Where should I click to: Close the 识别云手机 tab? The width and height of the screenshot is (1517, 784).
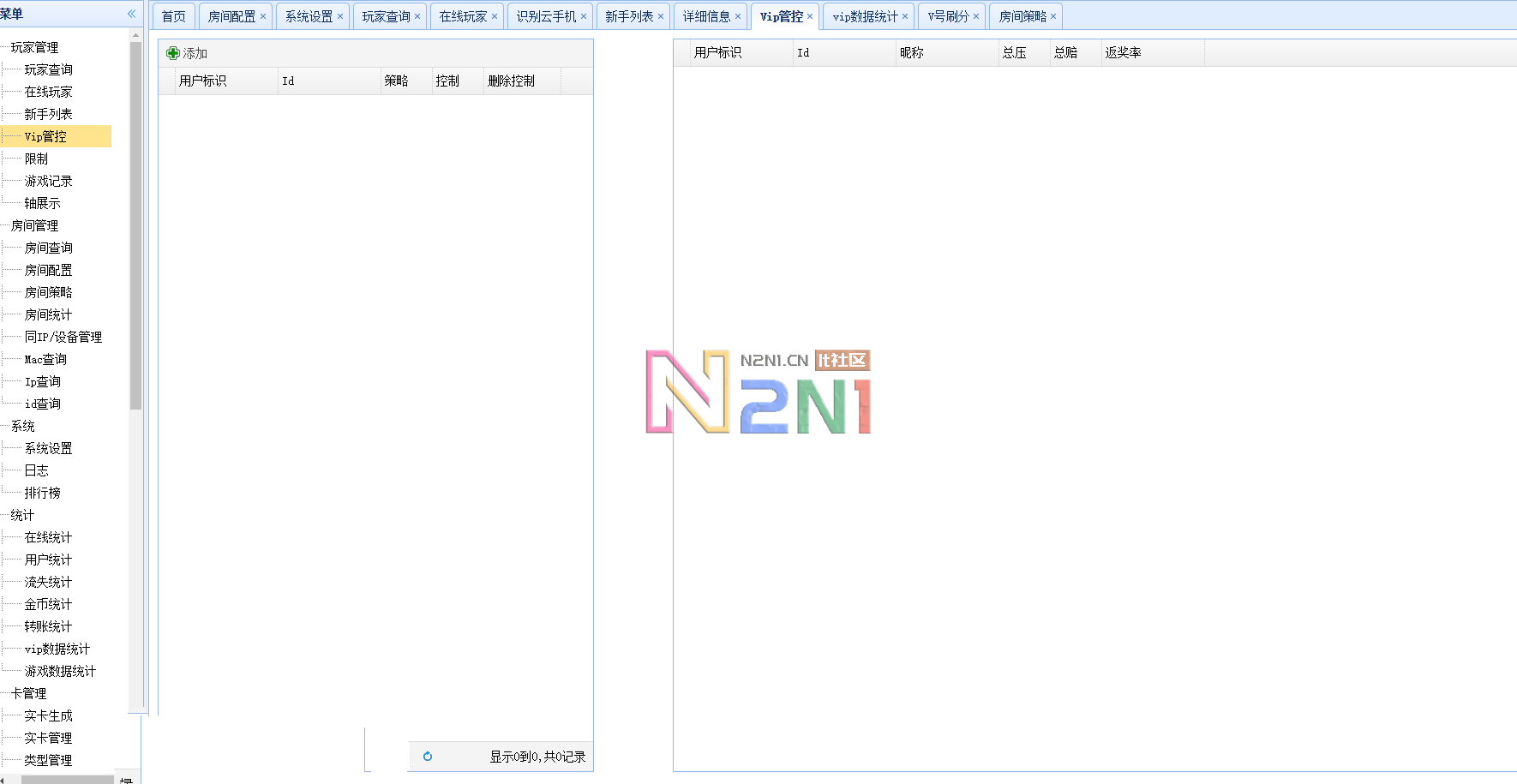click(584, 16)
